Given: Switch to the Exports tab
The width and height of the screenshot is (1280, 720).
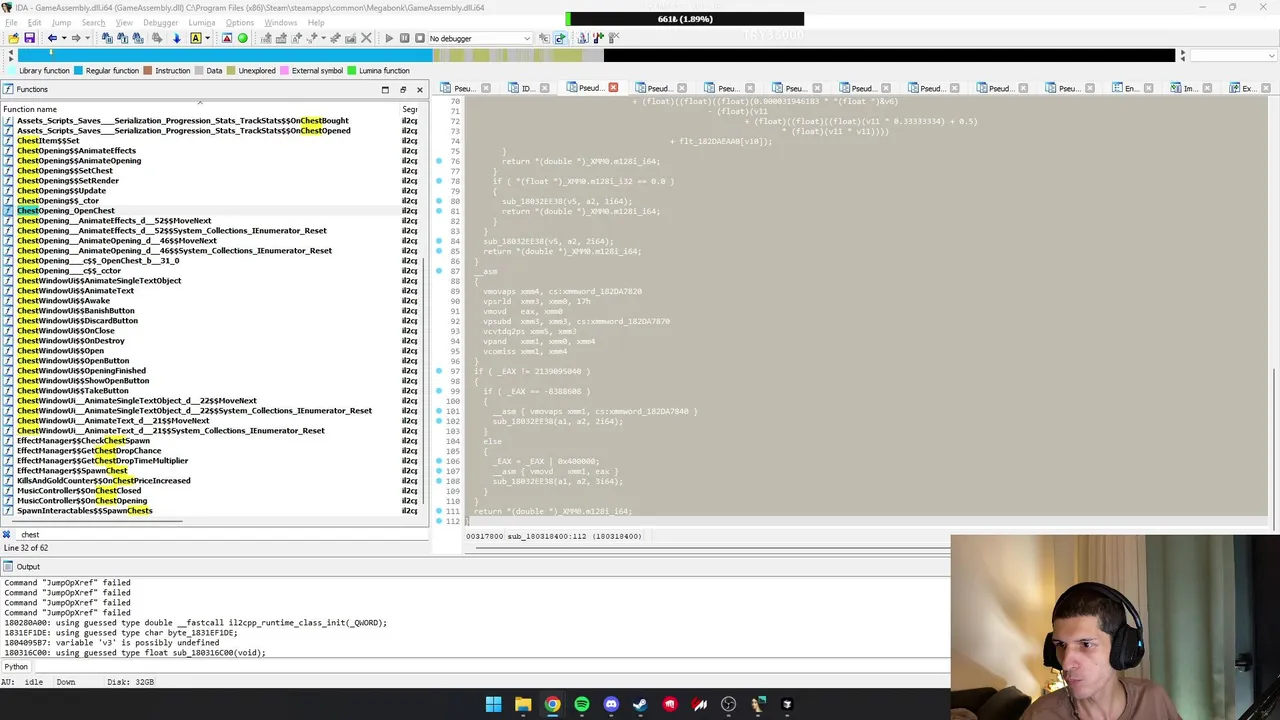Looking at the screenshot, I should (x=1248, y=88).
